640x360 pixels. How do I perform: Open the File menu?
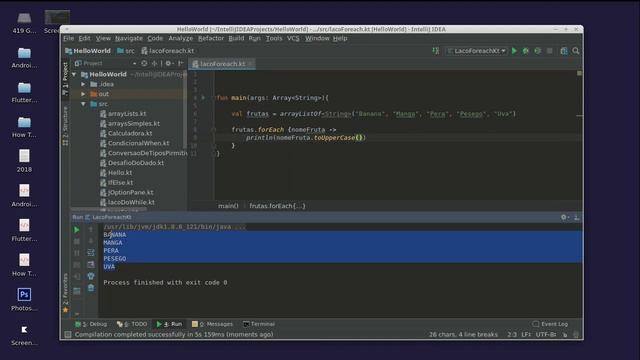[x=69, y=38]
